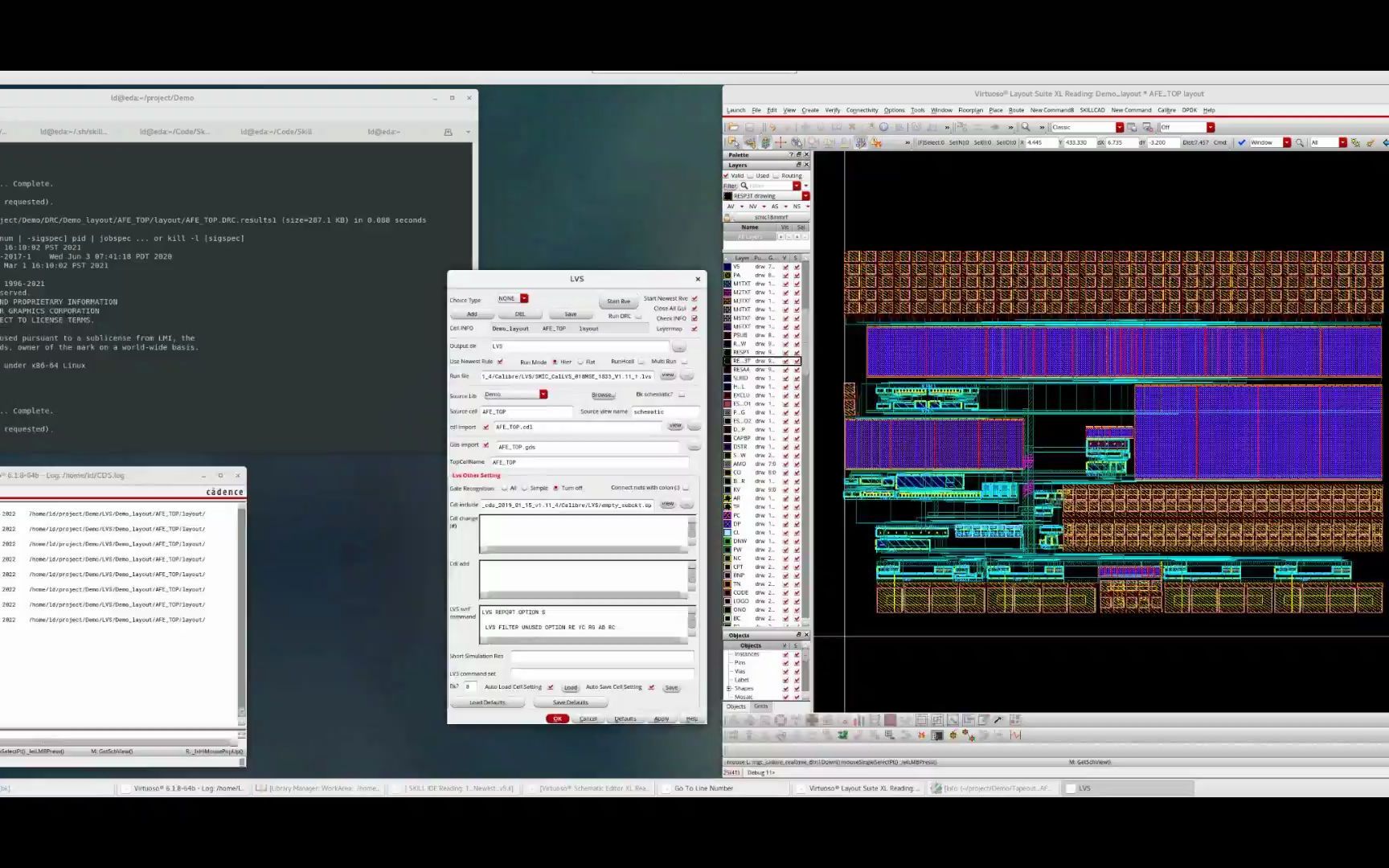Enable the Run DRC checkbox
The image size is (1389, 868).
click(639, 316)
